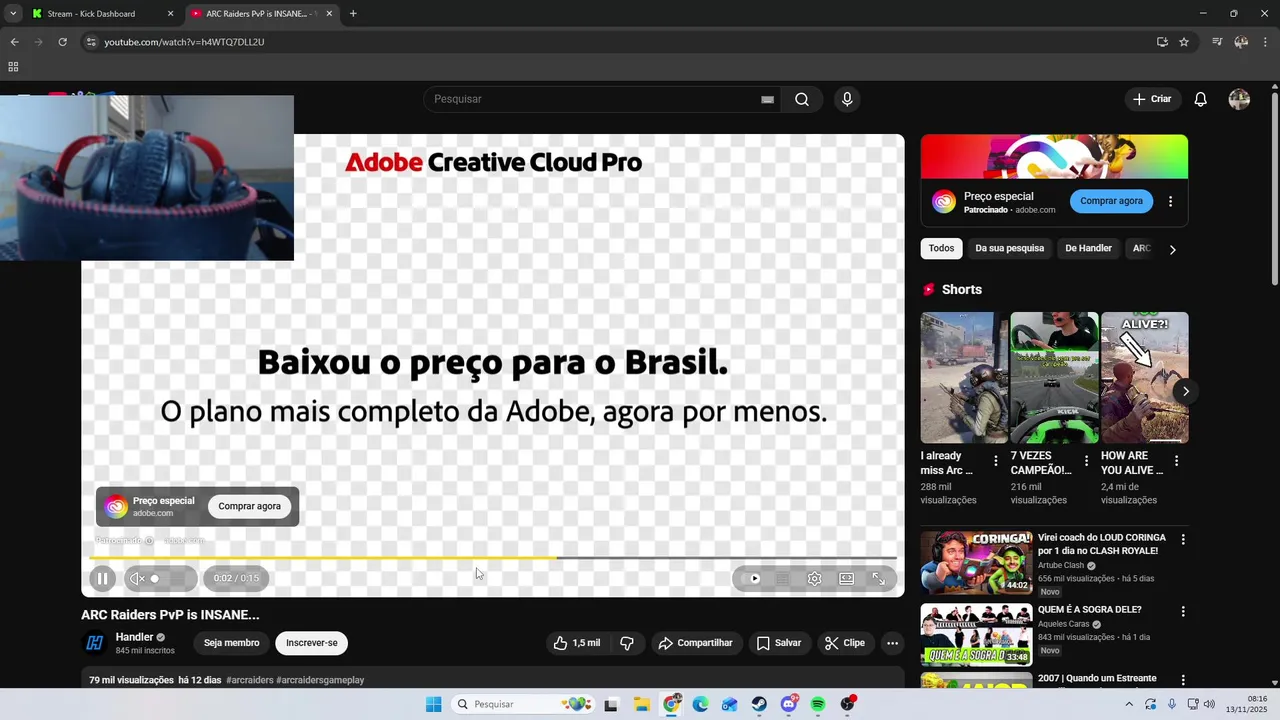Open the 'HOW ARE YOU ALIVE' Short thumbnail
The image size is (1280, 720).
tap(1145, 377)
